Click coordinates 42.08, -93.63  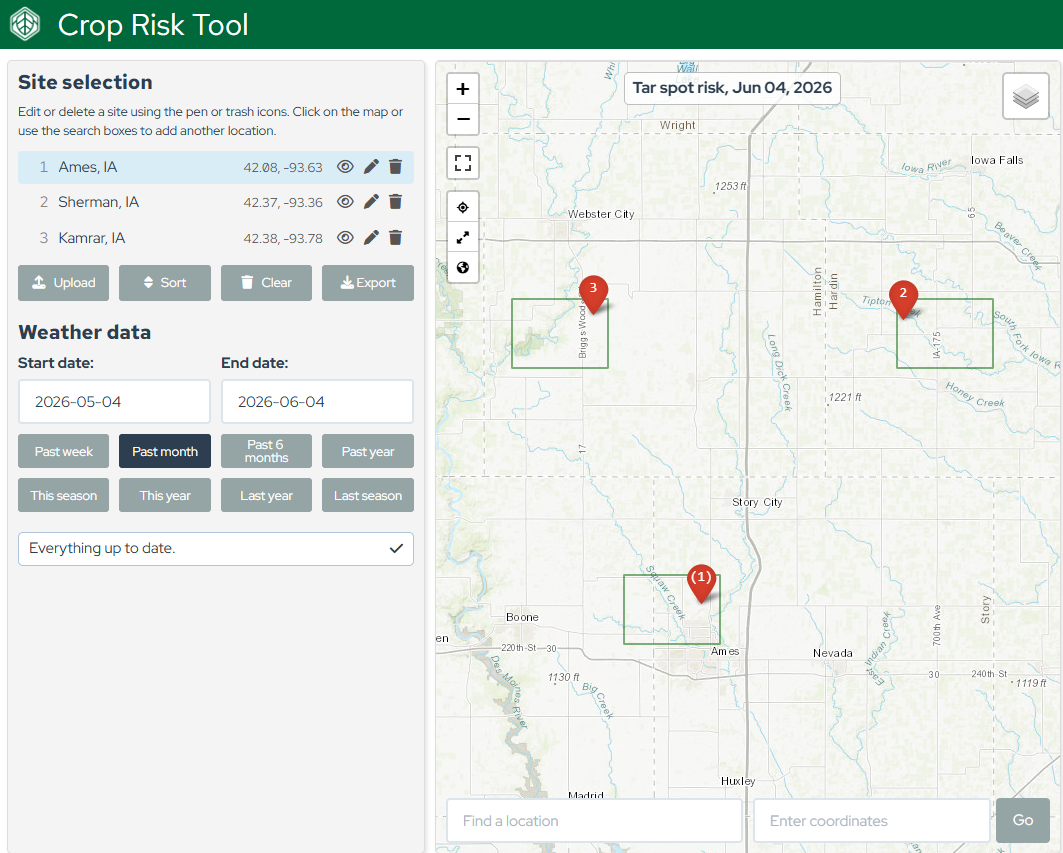click(283, 167)
